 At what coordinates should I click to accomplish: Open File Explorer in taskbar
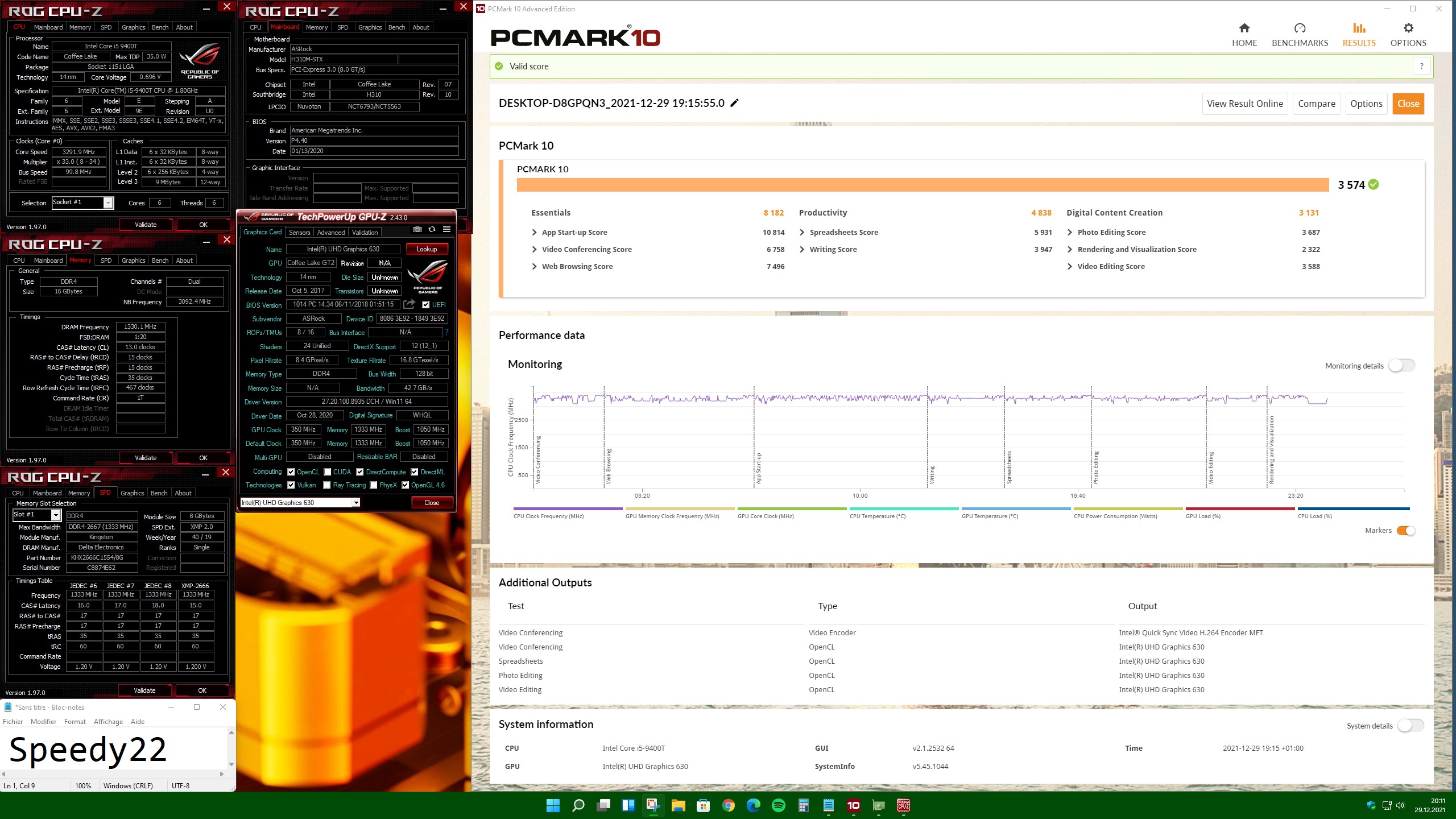(678, 805)
